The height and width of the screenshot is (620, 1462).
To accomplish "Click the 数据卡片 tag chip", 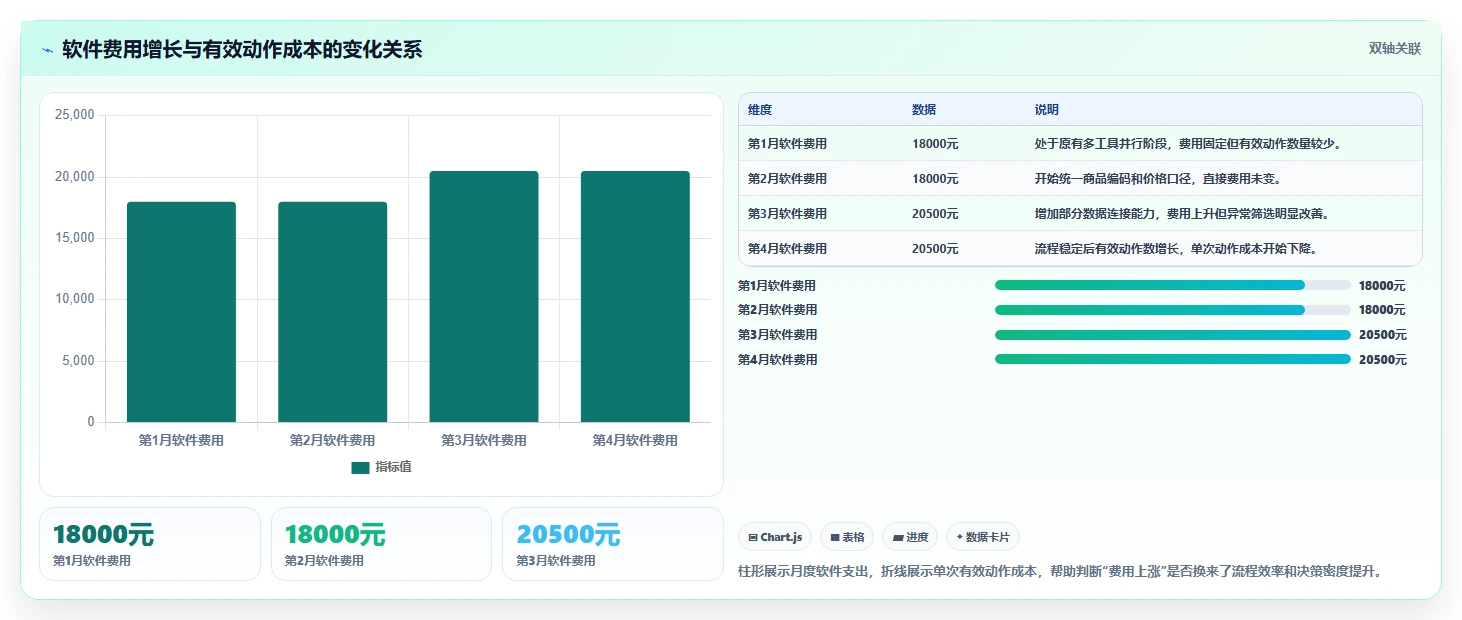I will 983,537.
